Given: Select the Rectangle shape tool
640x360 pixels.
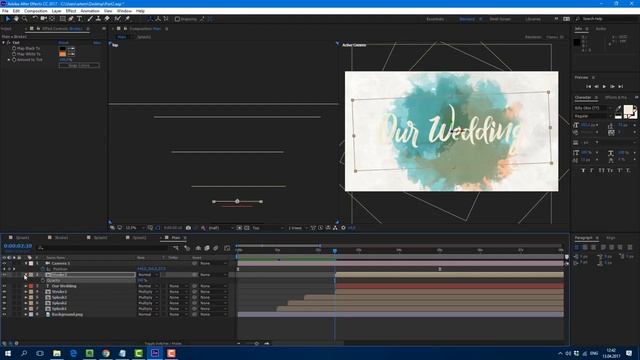Looking at the screenshot, I should click(62, 19).
